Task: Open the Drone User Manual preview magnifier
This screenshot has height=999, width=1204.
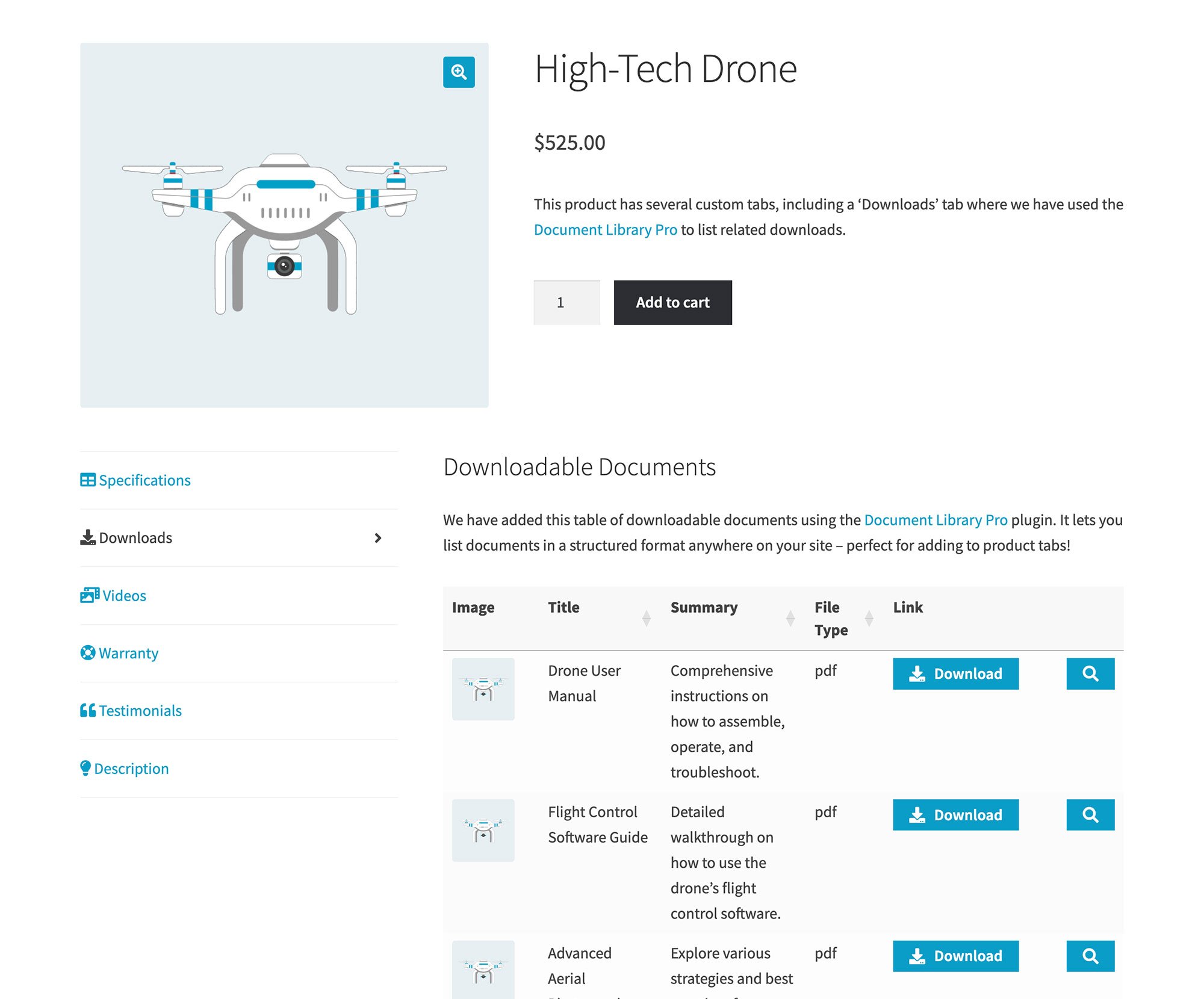Action: 1090,673
